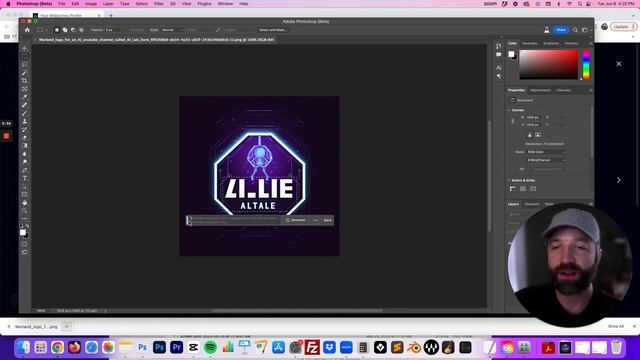Switch to the Adjustments tab

pyautogui.click(x=540, y=90)
